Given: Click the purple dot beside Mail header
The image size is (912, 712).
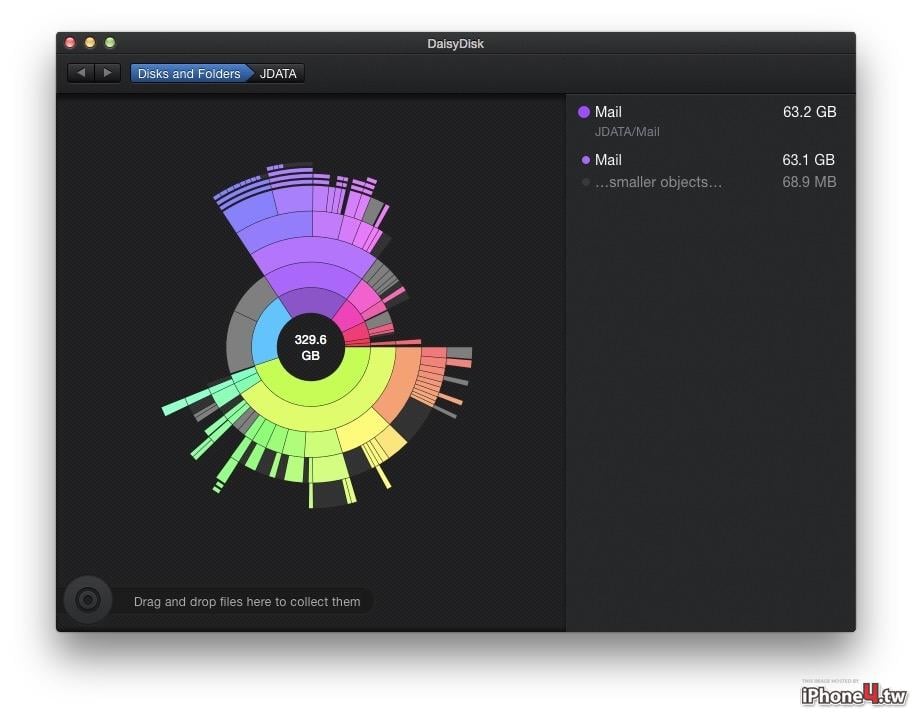Looking at the screenshot, I should pos(584,112).
